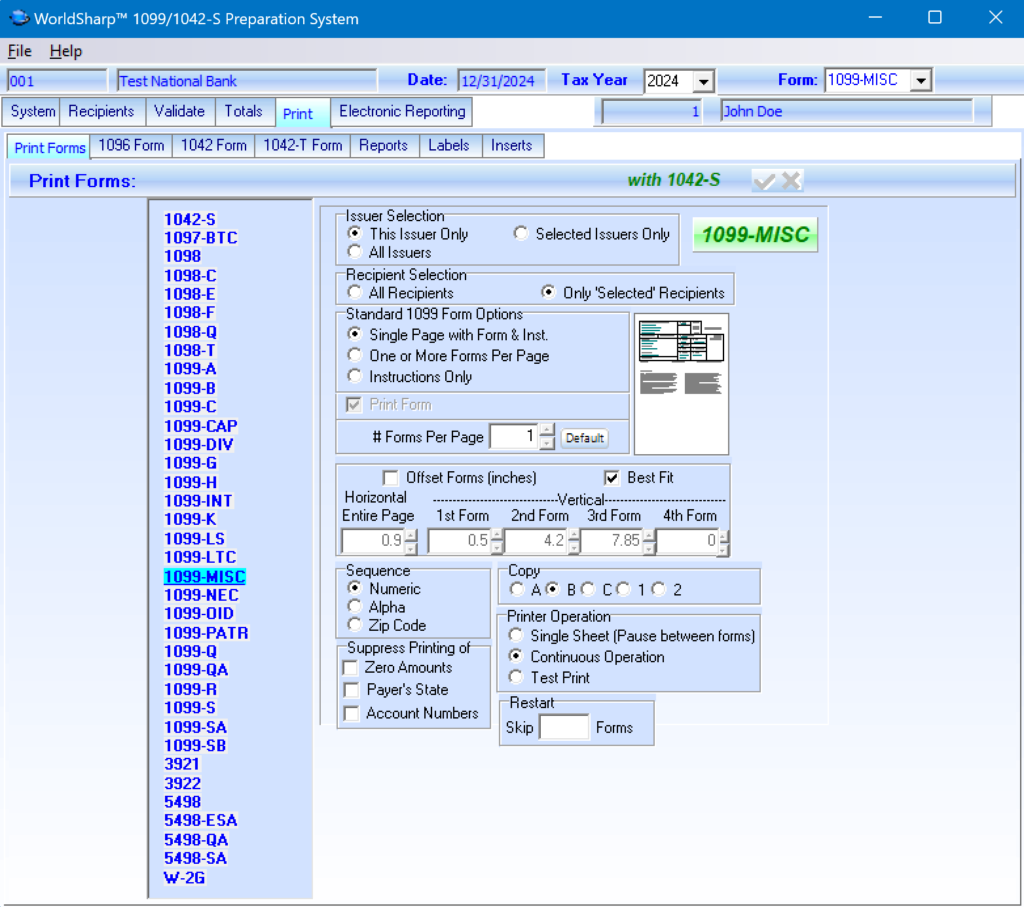Choose One or More Forms Per Page
The image size is (1024, 907).
pos(355,355)
